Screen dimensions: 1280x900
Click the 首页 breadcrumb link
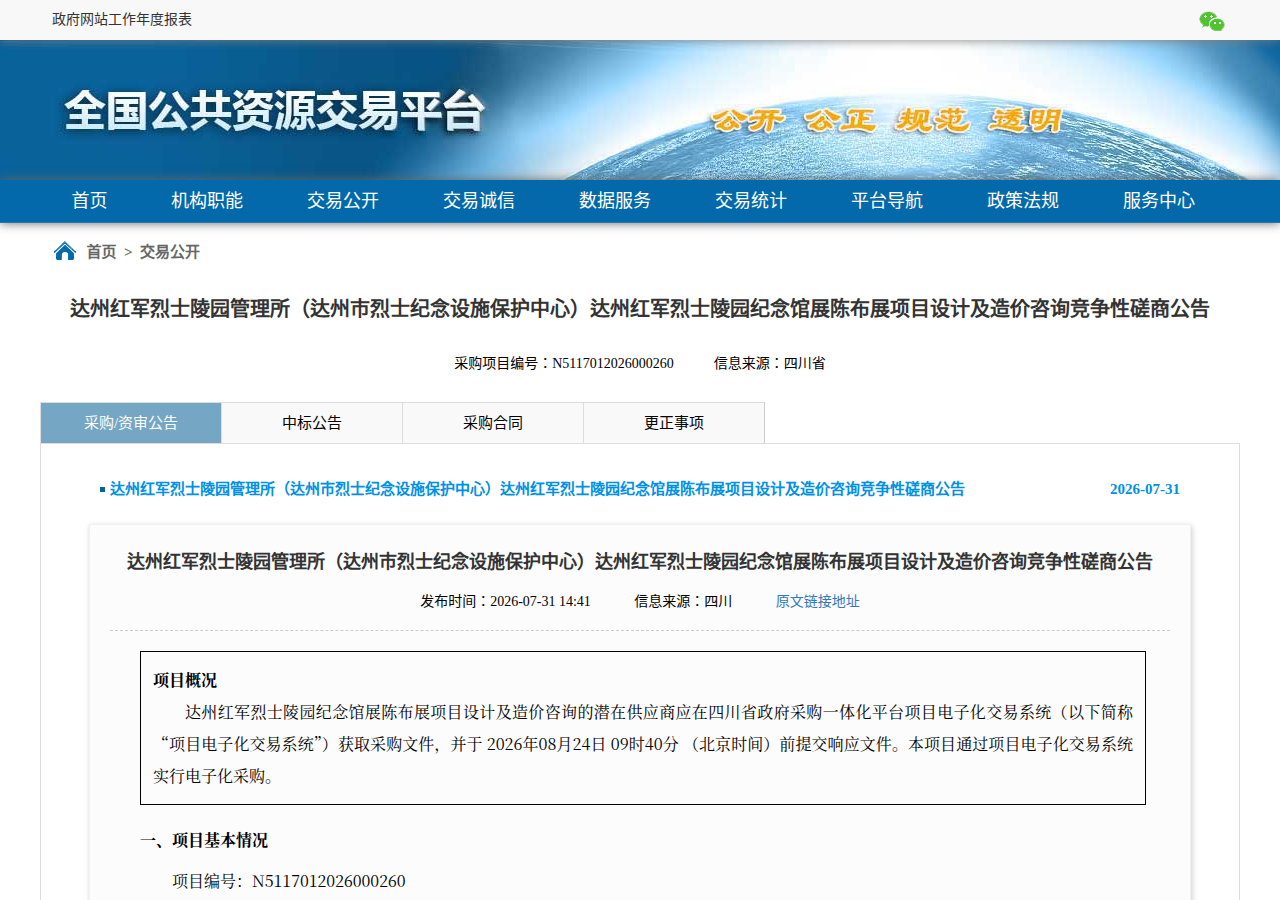[x=101, y=252]
